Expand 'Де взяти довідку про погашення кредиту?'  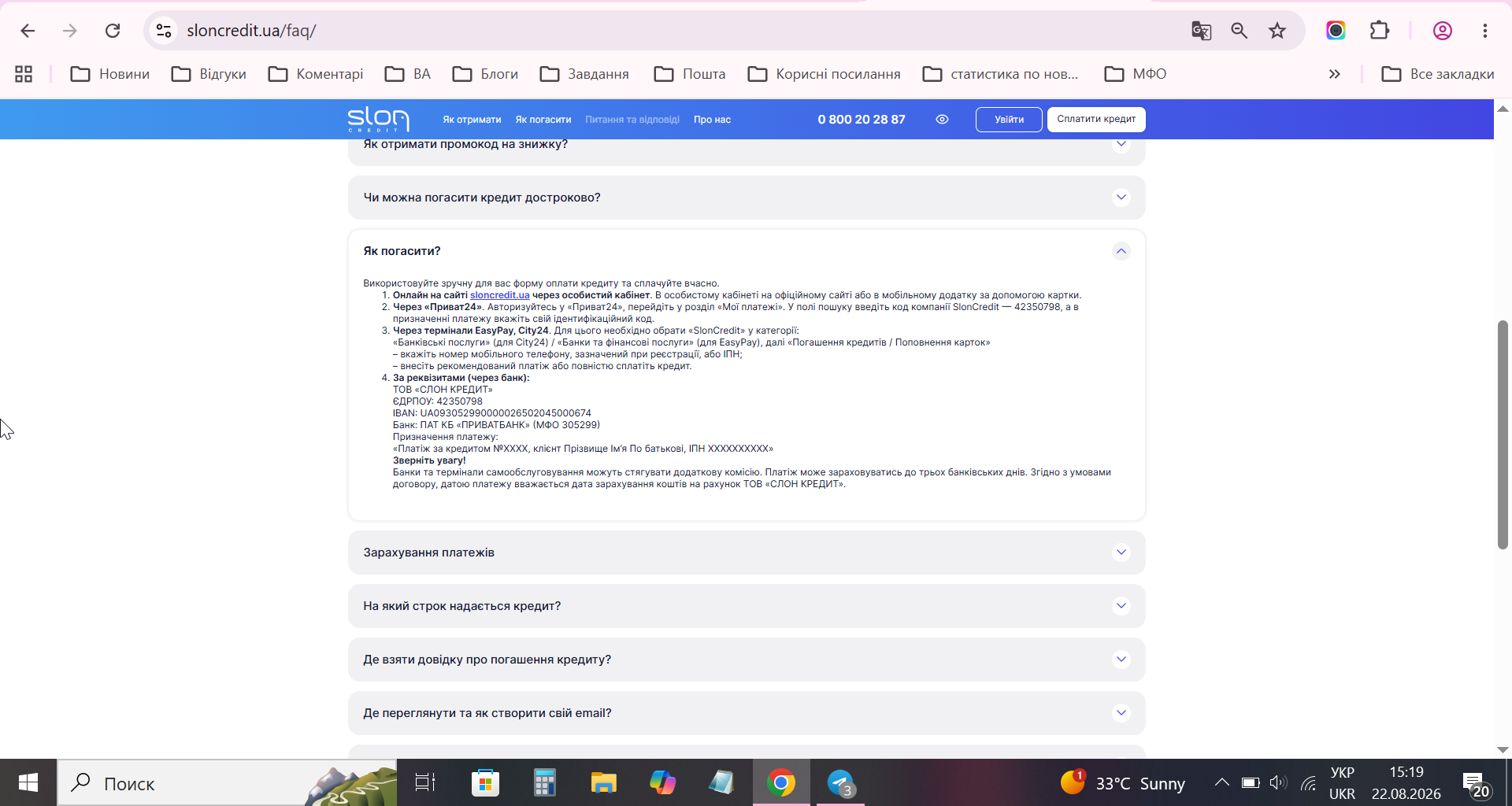747,660
